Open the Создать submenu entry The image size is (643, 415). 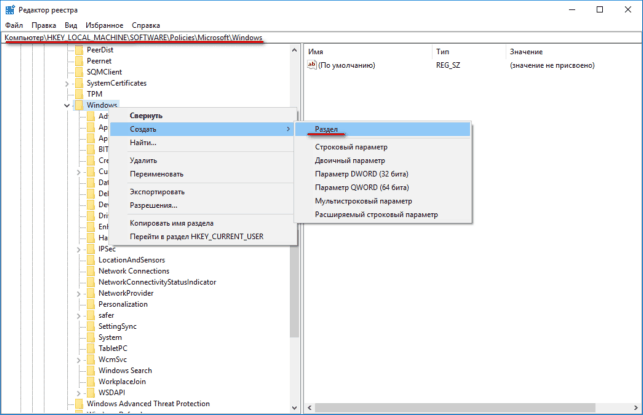pos(203,129)
